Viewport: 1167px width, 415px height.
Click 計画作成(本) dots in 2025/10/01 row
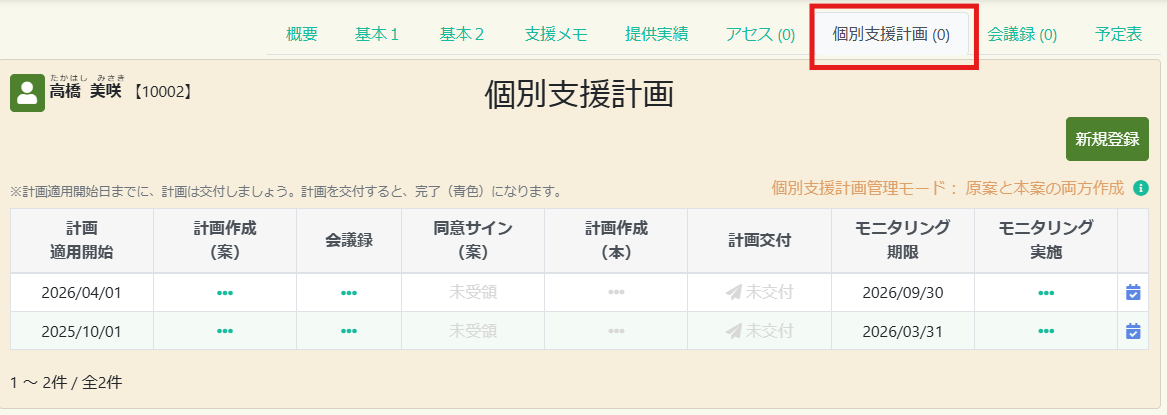[616, 331]
